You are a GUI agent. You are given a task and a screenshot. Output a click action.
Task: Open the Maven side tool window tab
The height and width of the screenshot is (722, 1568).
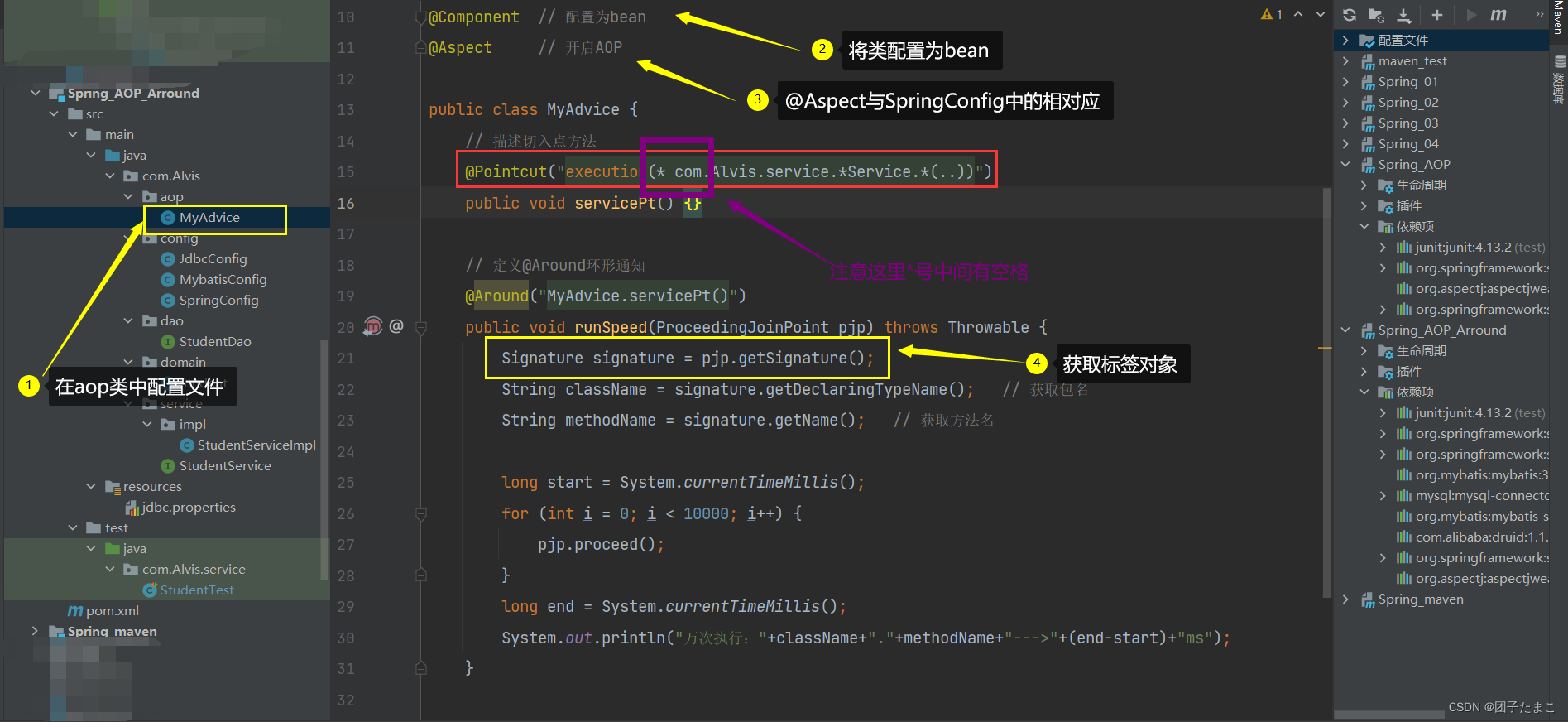pyautogui.click(x=1559, y=17)
